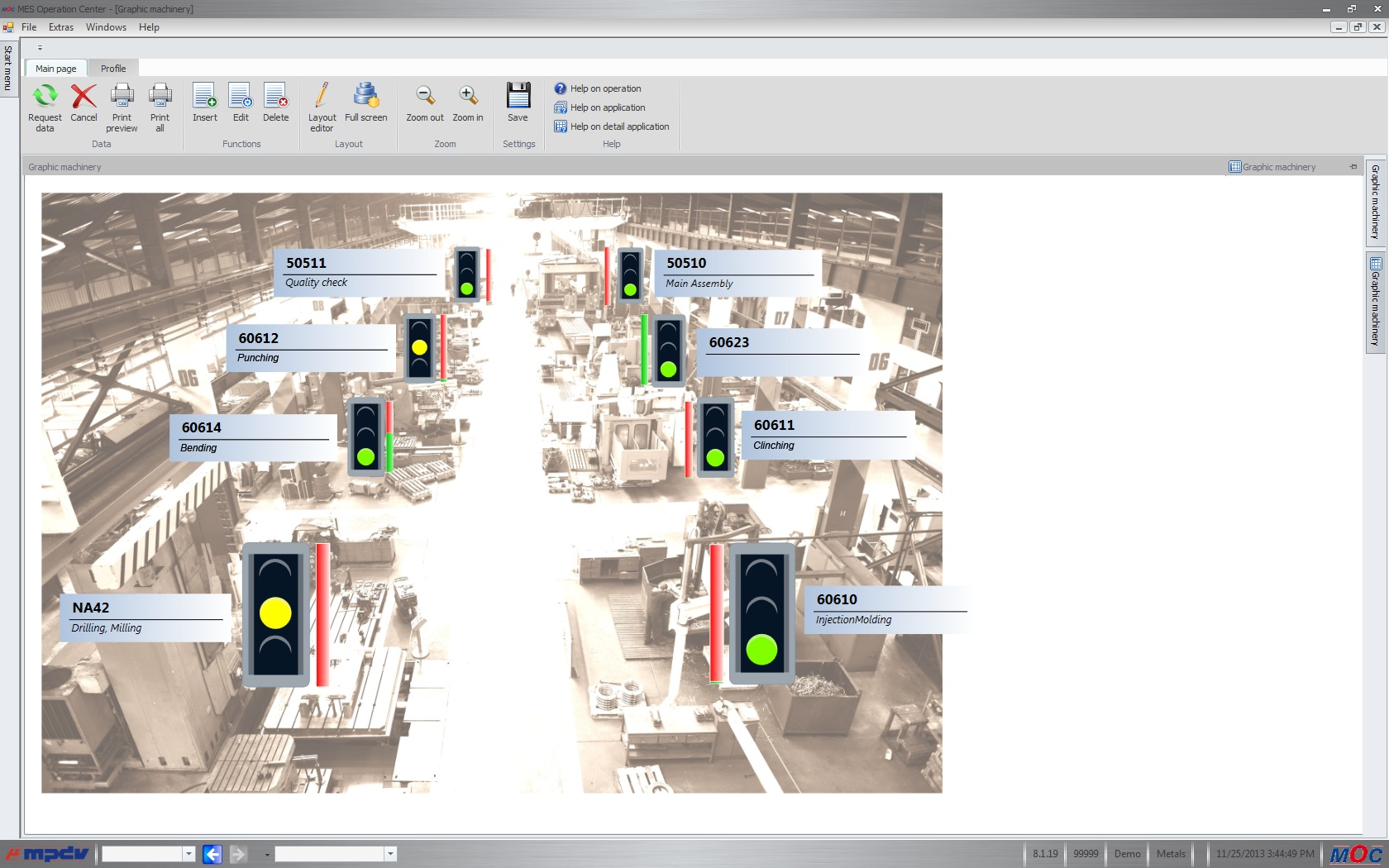Collapse the ribbon with the small chevron
The width and height of the screenshot is (1389, 868).
(39, 48)
